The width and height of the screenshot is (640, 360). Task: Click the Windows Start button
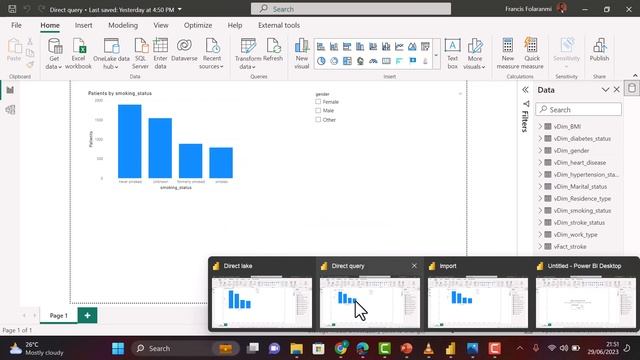click(x=118, y=348)
